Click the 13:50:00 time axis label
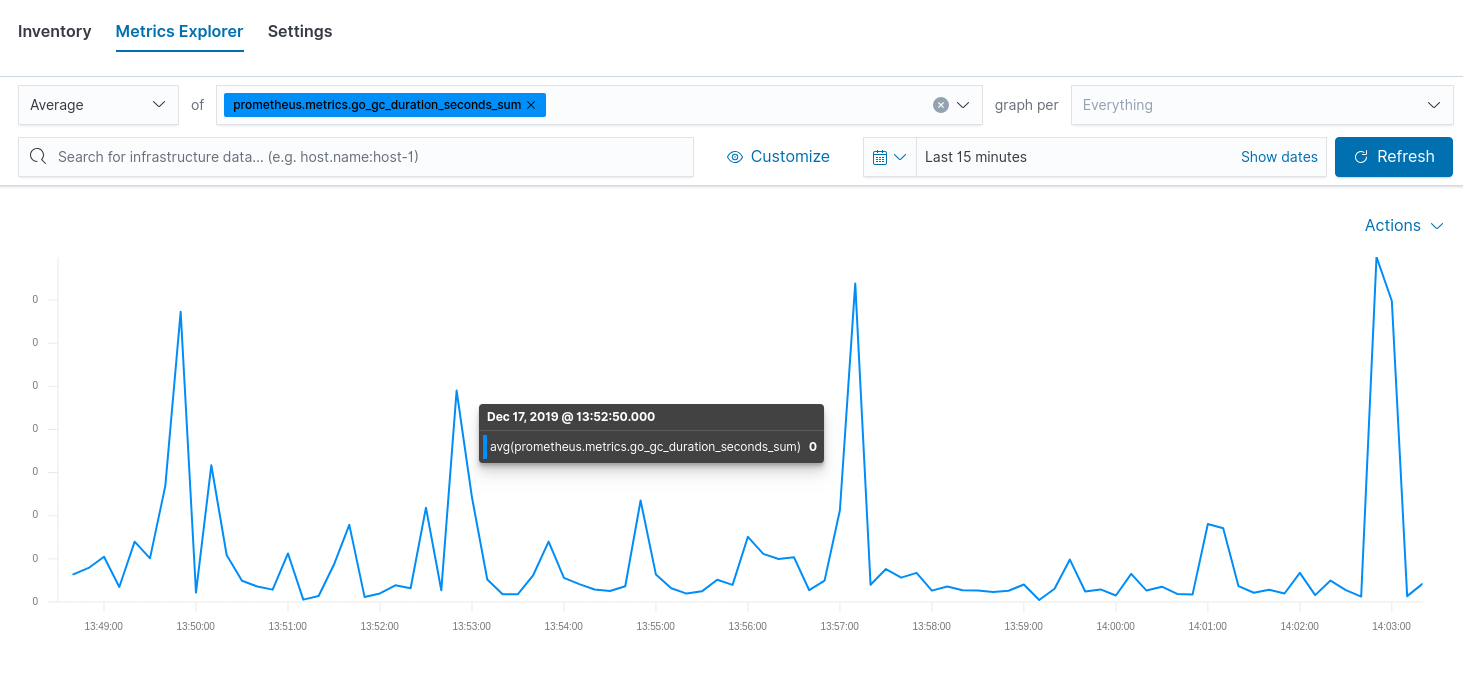The image size is (1463, 684). point(196,626)
